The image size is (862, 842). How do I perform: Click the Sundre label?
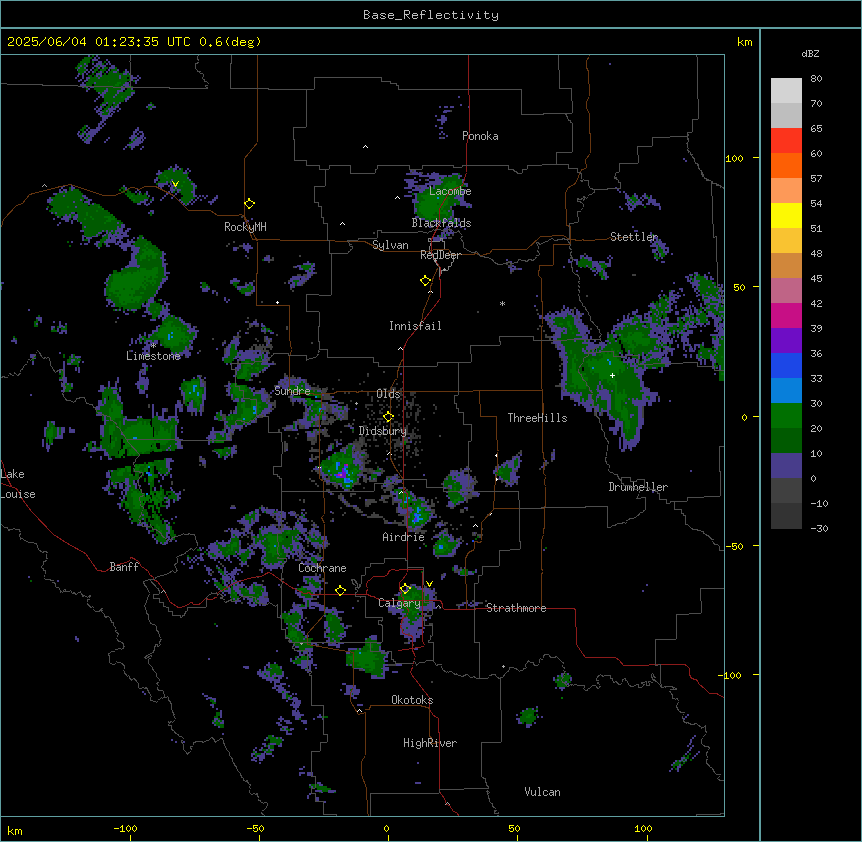(x=292, y=391)
